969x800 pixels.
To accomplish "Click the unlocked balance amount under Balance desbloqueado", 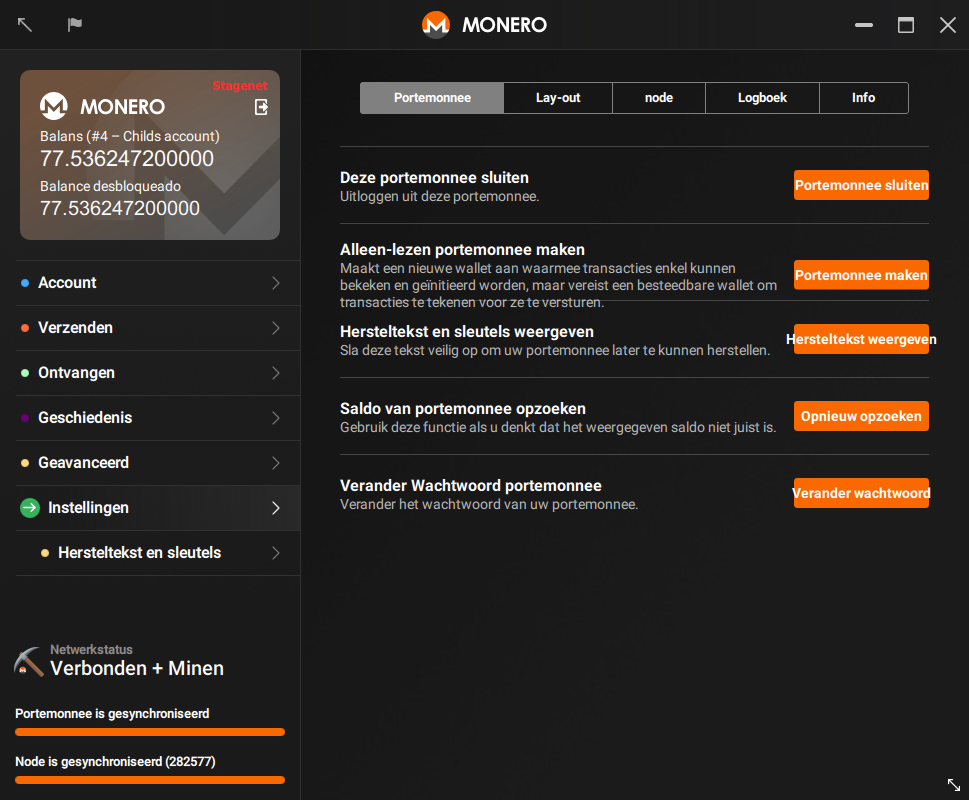I will 120,208.
